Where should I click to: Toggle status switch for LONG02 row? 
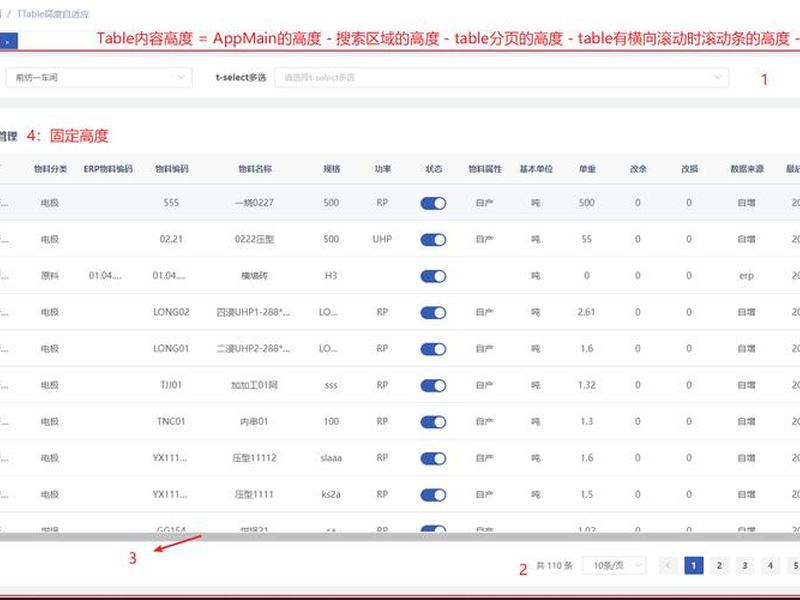(x=433, y=313)
